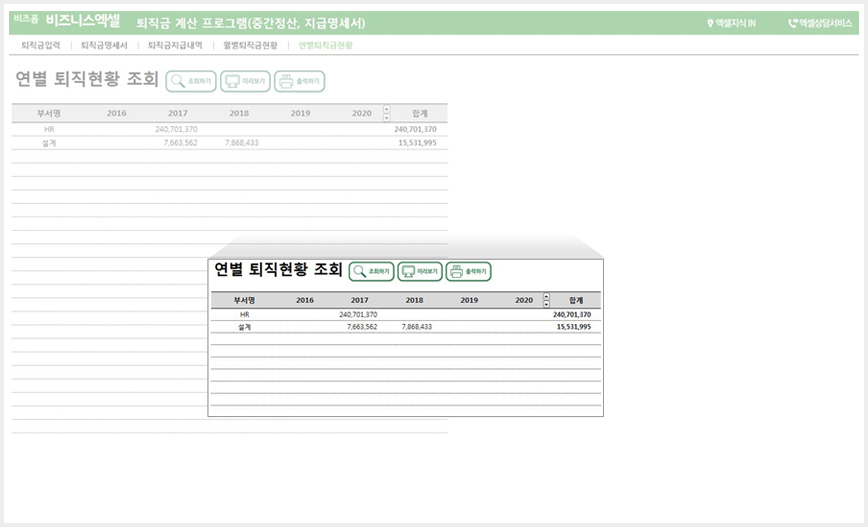This screenshot has height=527, width=868.
Task: Click the 2016 header in the inset table
Action: 305,301
